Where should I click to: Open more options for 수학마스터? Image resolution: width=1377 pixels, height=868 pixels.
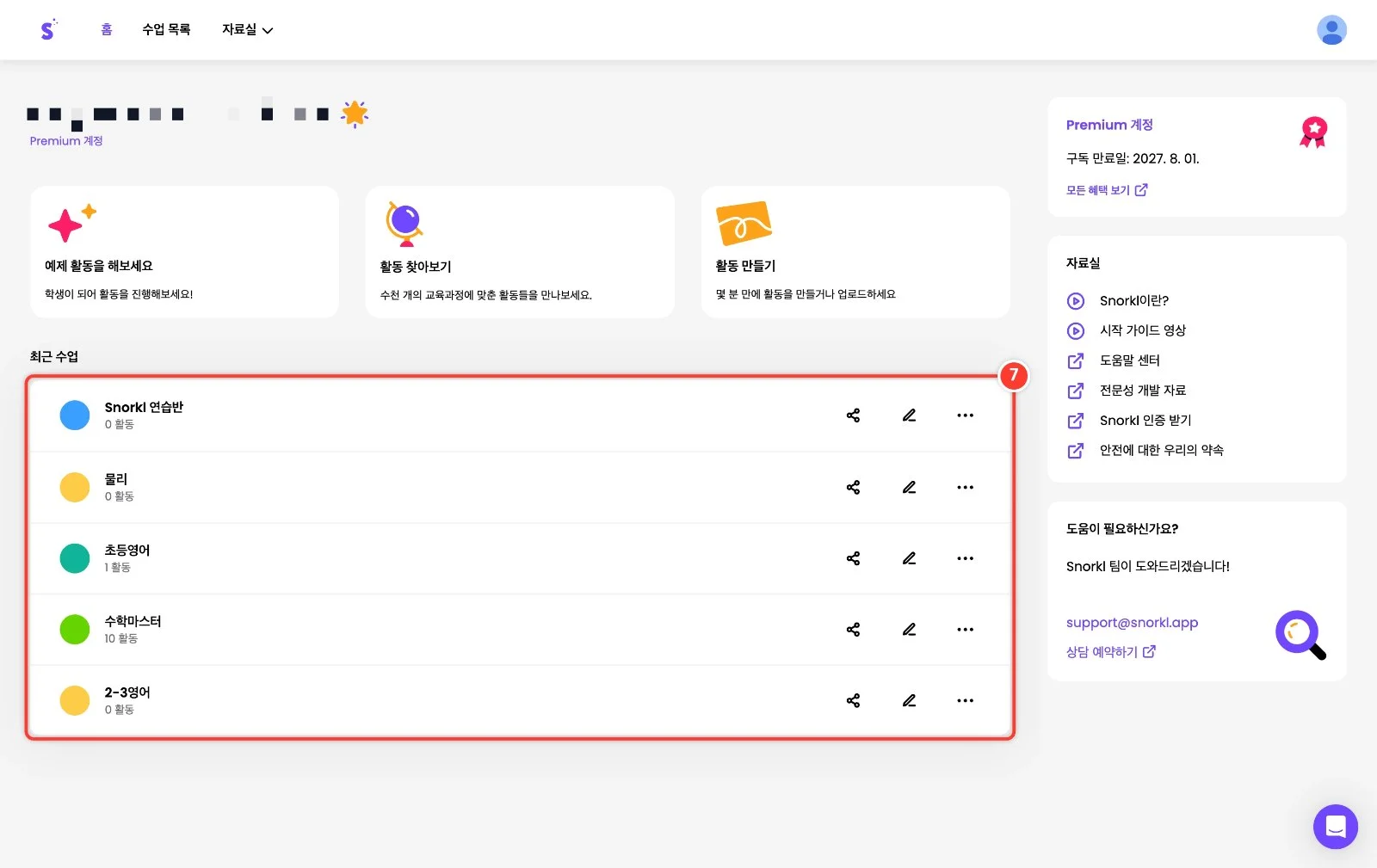[966, 630]
